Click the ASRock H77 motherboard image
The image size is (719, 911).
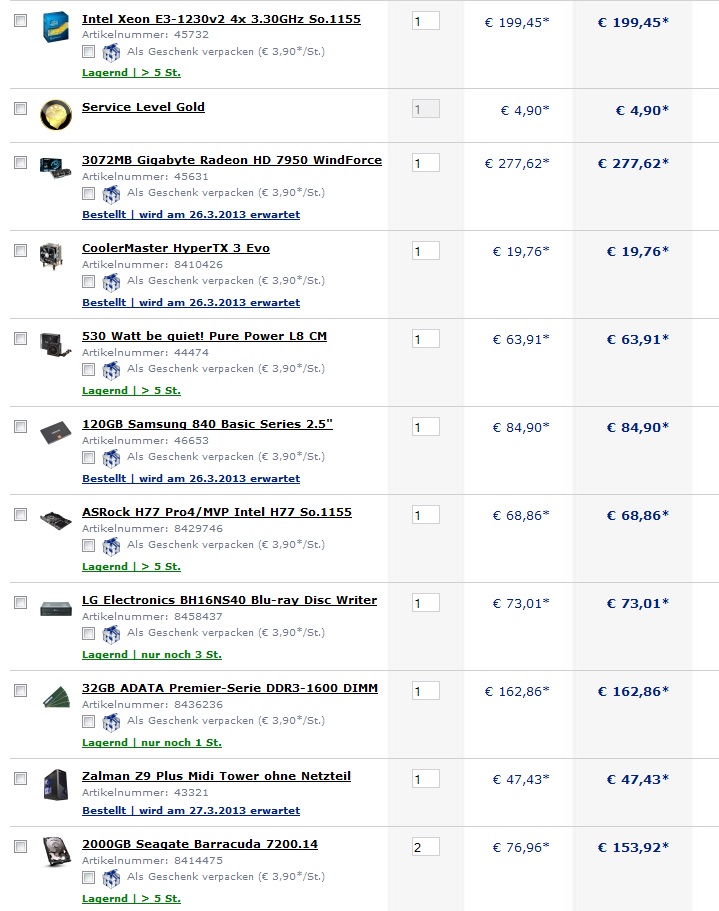(56, 520)
